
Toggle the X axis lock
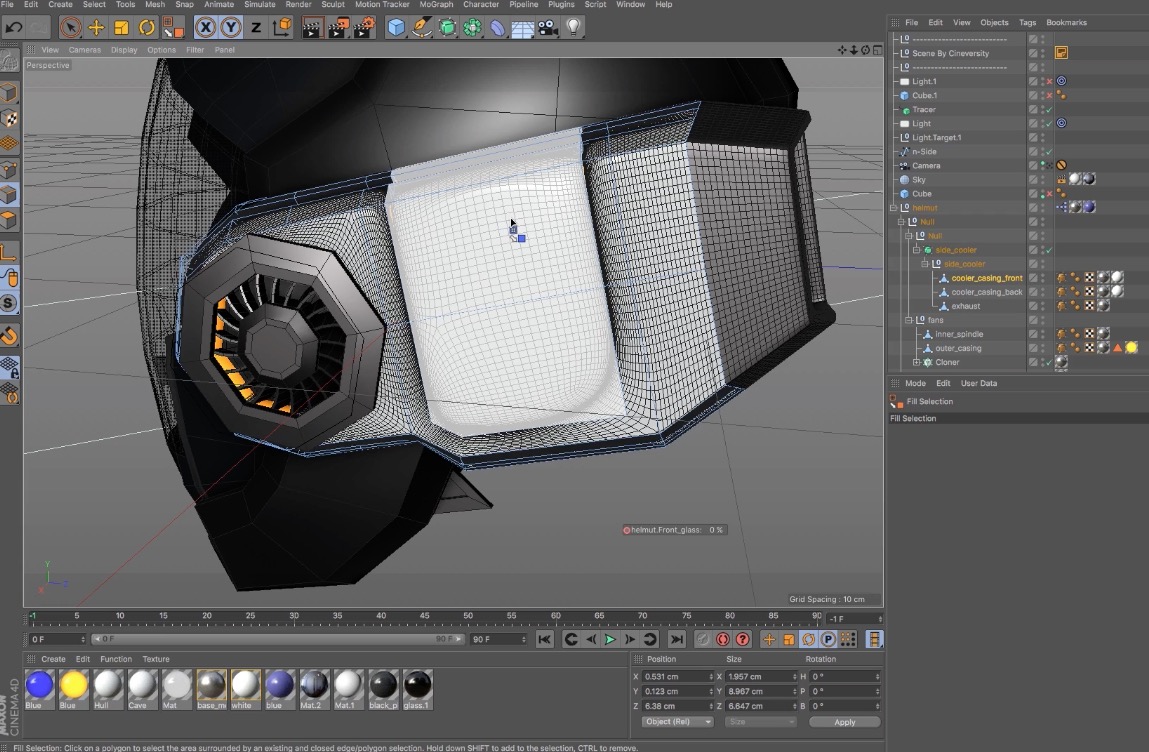coord(205,27)
